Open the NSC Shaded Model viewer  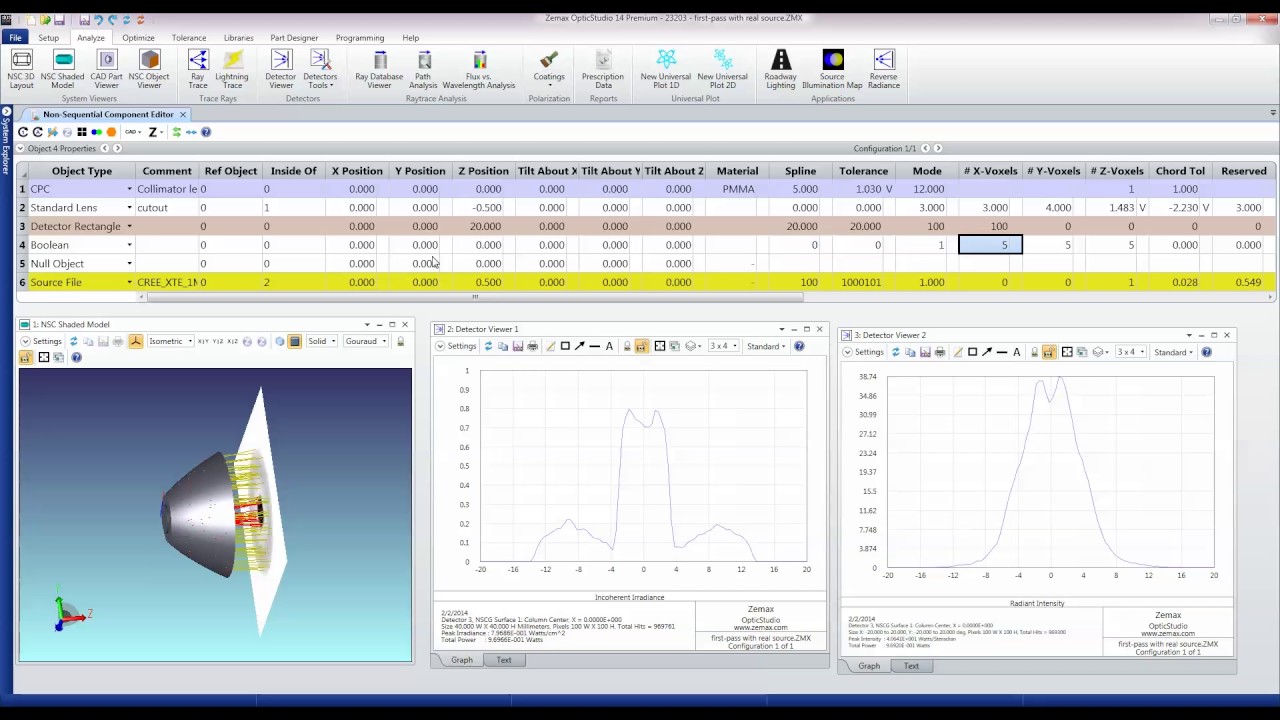[x=62, y=69]
